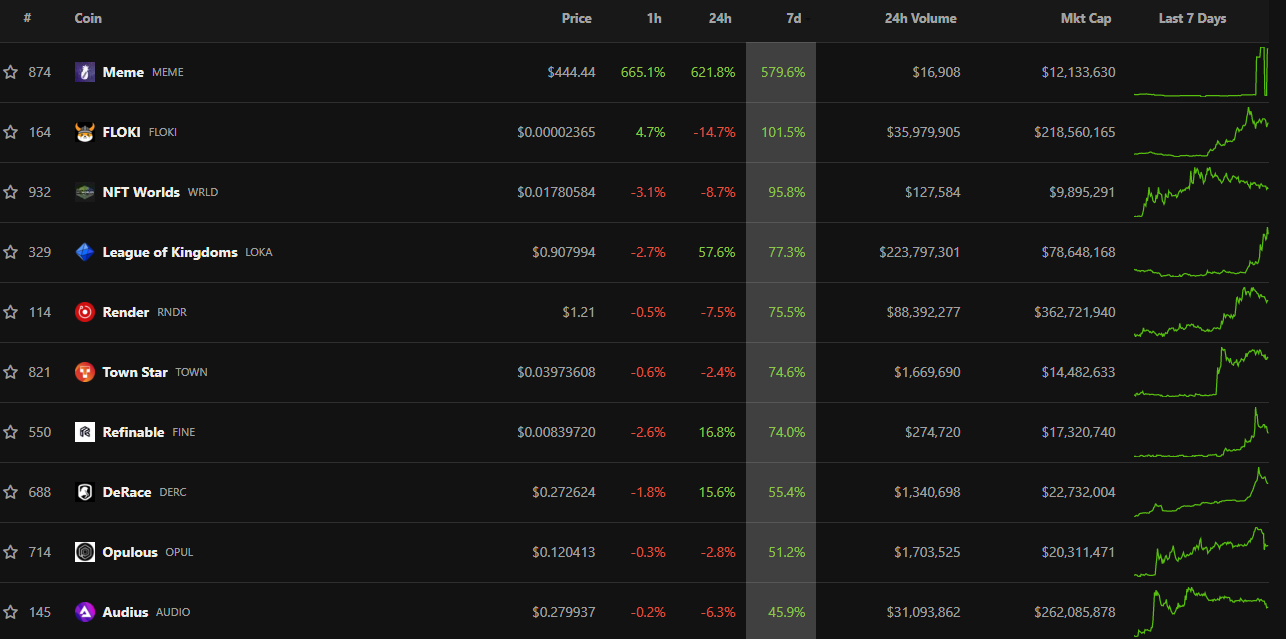This screenshot has width=1286, height=639.
Task: Sort by Mkt Cap column
Action: (1086, 18)
